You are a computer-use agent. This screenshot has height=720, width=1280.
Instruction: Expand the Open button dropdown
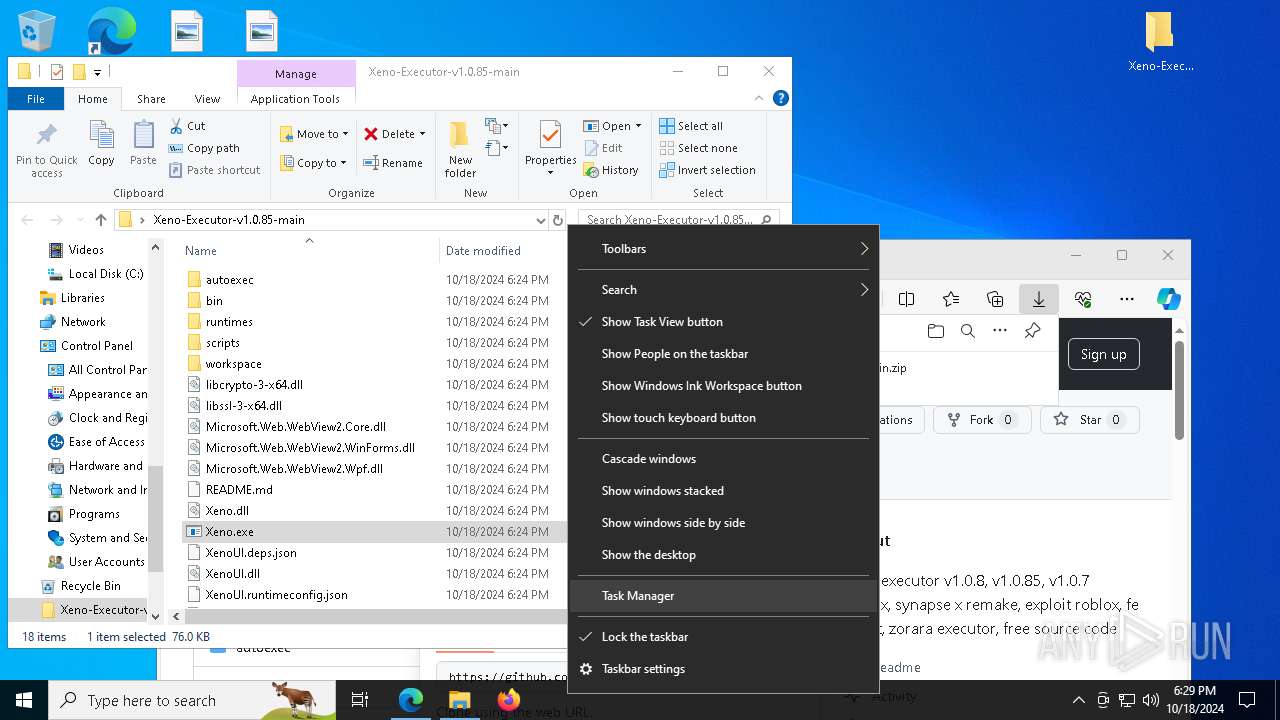click(x=638, y=126)
